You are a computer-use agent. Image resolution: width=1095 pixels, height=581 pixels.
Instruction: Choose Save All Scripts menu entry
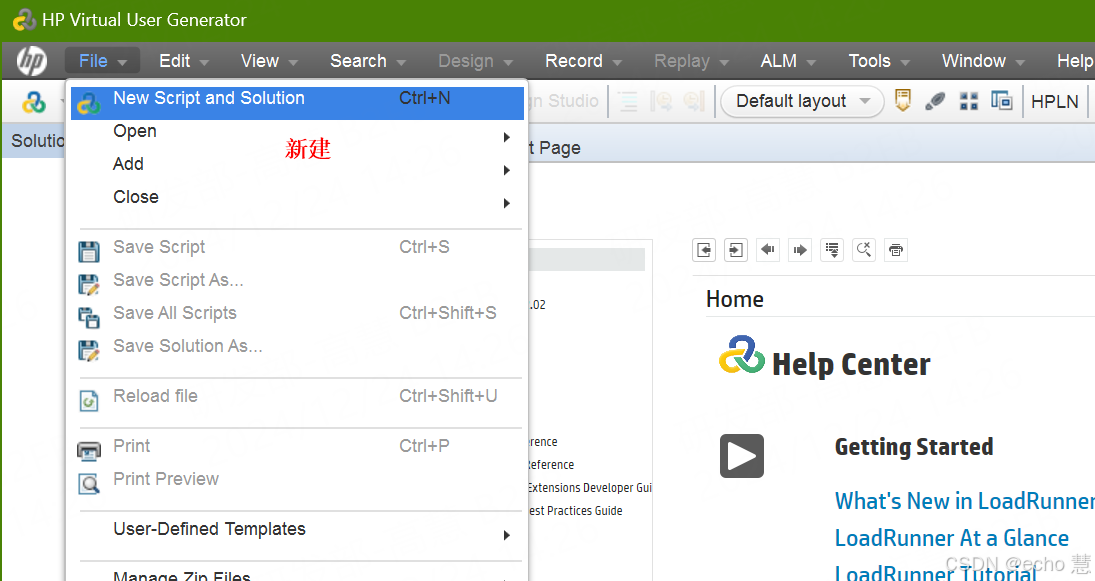pyautogui.click(x=297, y=313)
